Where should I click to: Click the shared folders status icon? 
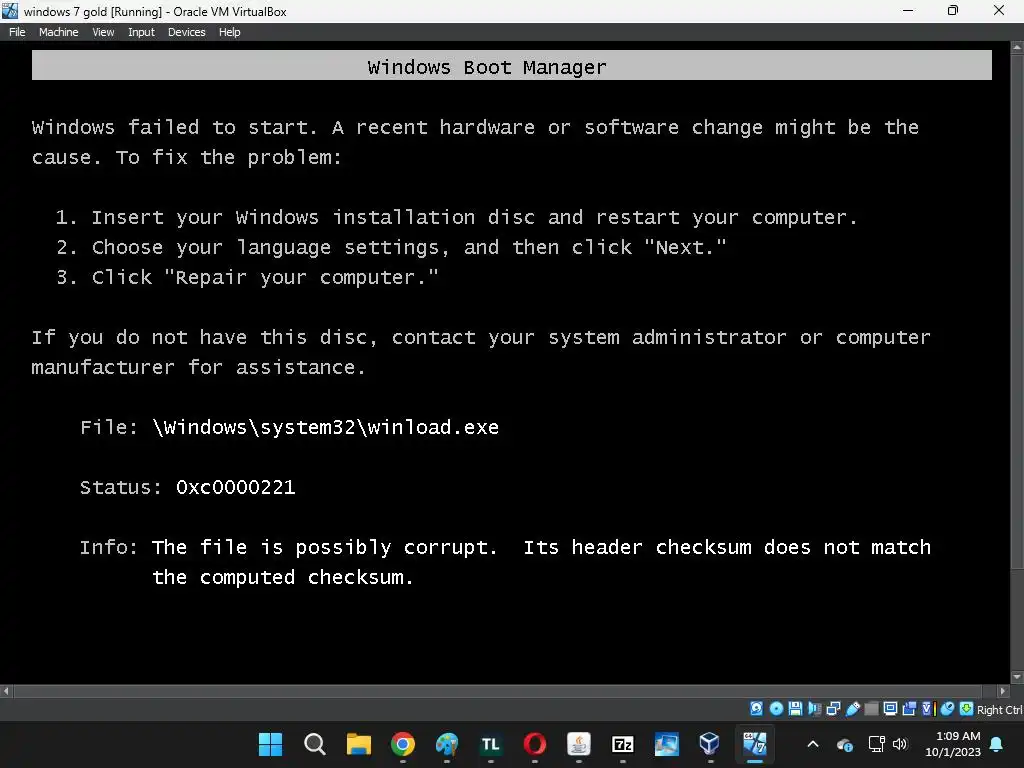871,709
